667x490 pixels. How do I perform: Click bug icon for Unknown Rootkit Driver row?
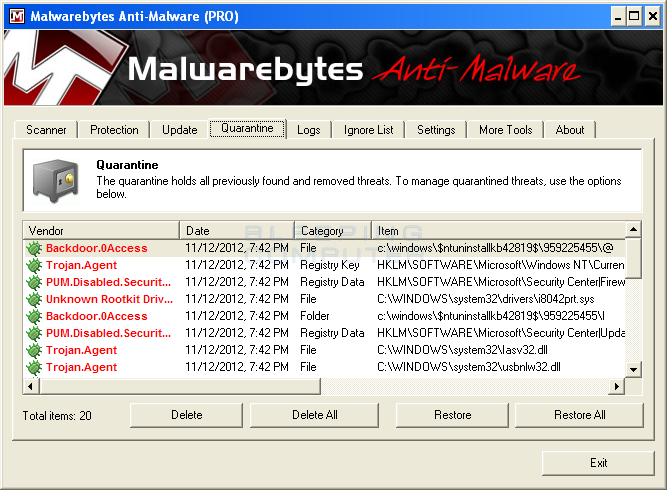tap(34, 299)
